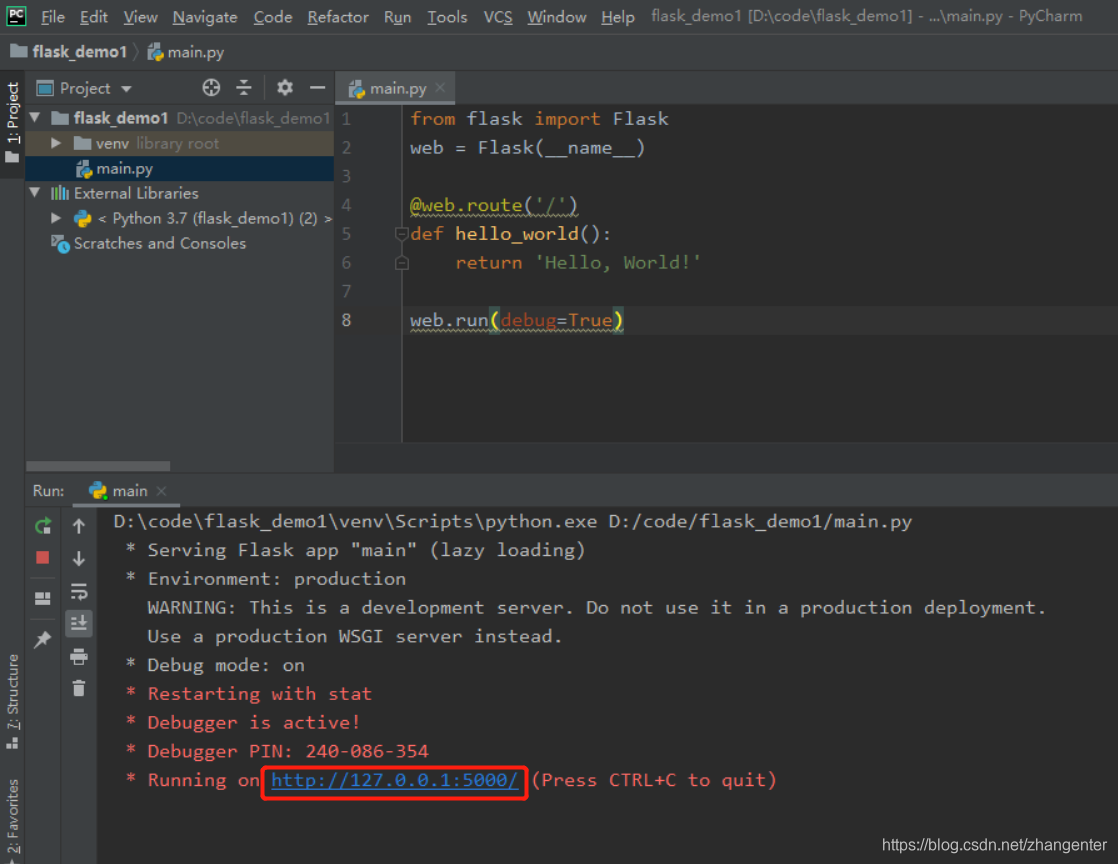The width and height of the screenshot is (1118, 864).
Task: Collapse all in Project panel toolbar
Action: tap(244, 88)
